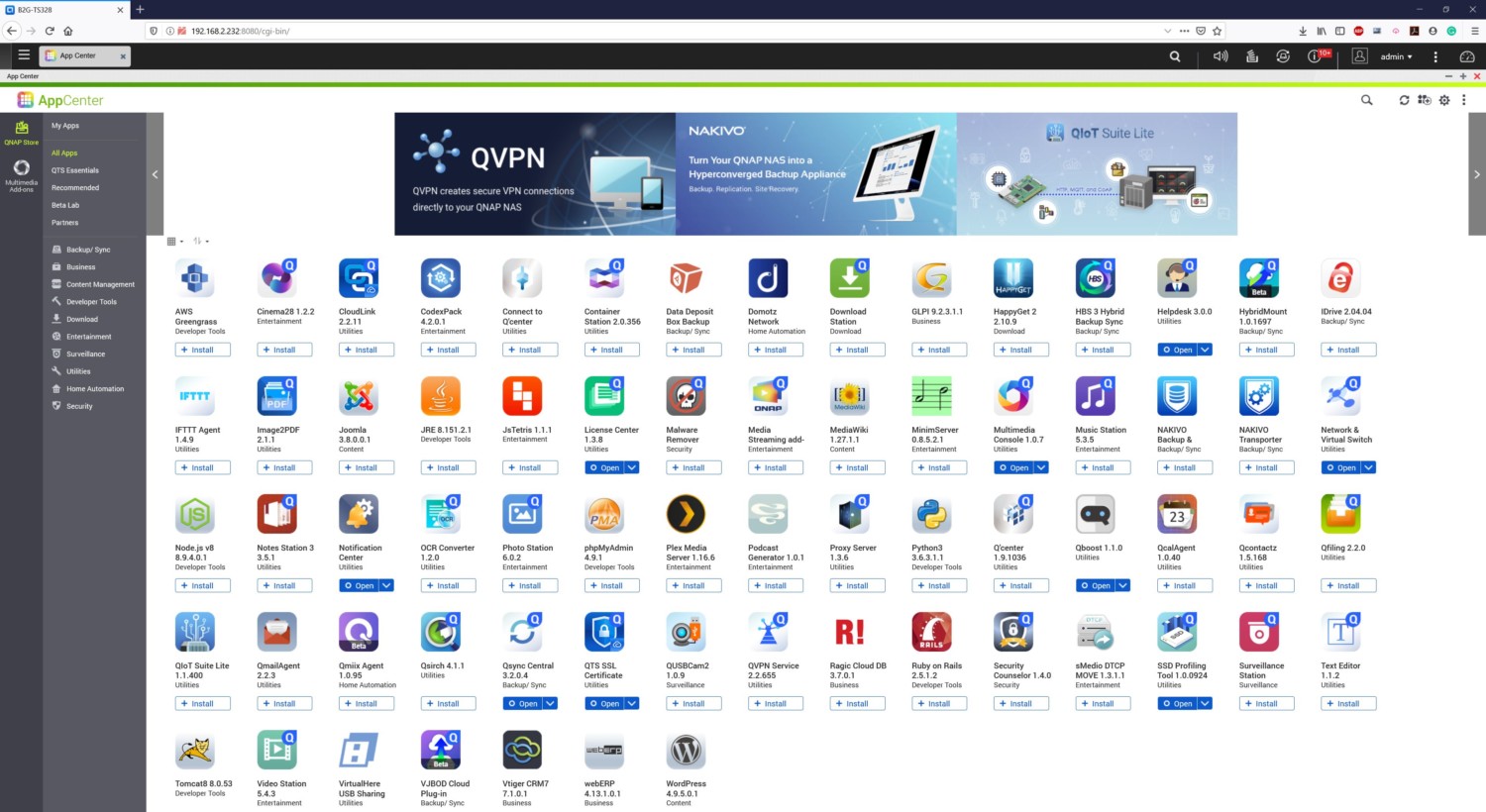1486x812 pixels.
Task: Open the CloudLink app icon
Action: (359, 278)
